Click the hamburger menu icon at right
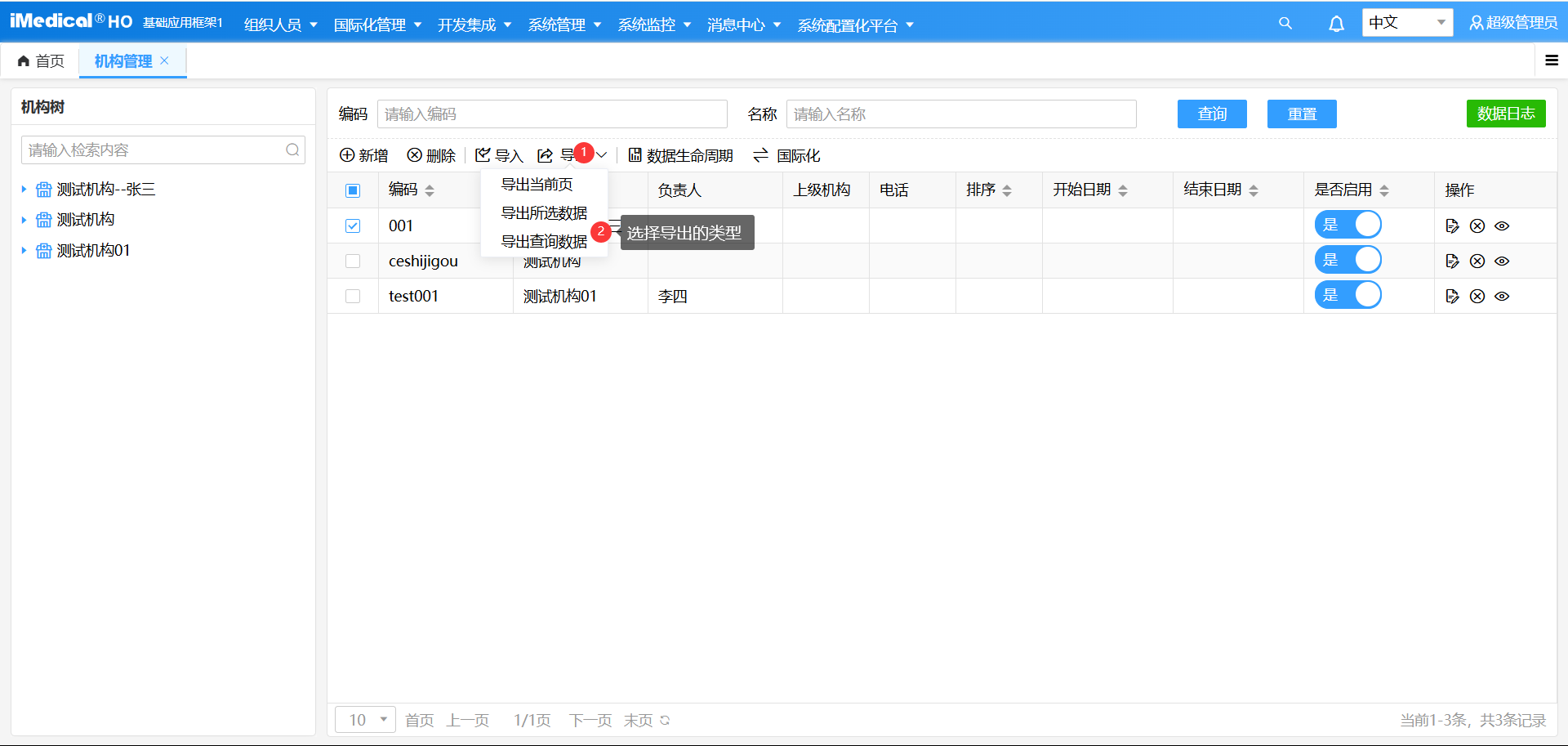Viewport: 1568px width, 746px height. coord(1551,60)
